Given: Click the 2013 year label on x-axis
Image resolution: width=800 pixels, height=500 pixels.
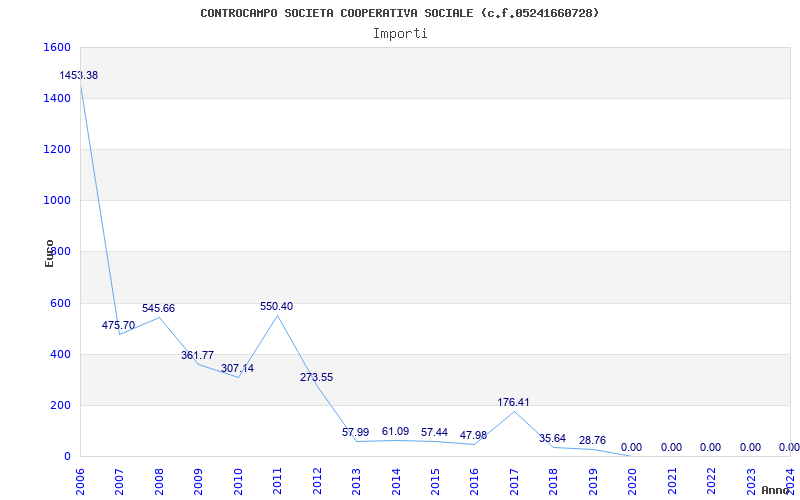Looking at the screenshot, I should click(356, 482).
